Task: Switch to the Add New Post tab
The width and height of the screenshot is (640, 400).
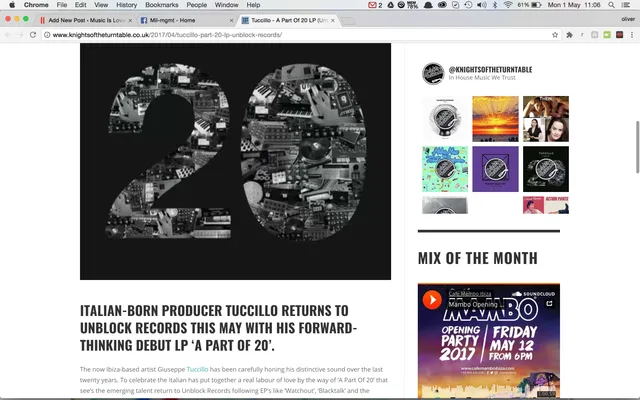Action: tap(86, 20)
